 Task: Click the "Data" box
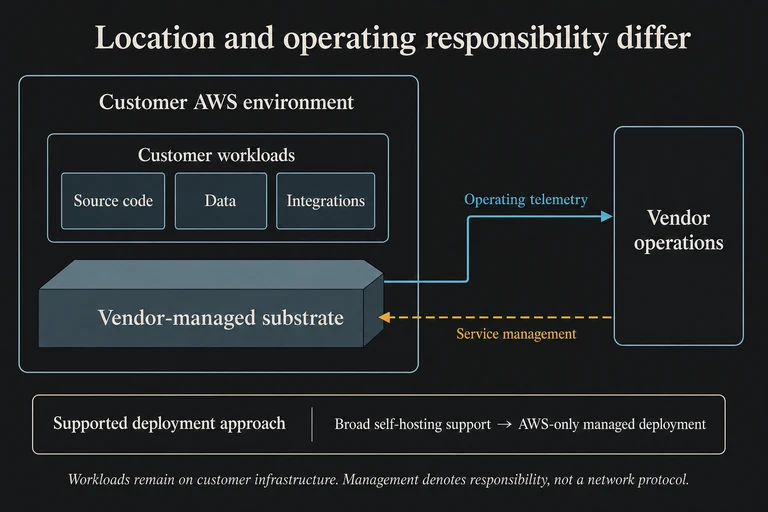click(x=221, y=201)
